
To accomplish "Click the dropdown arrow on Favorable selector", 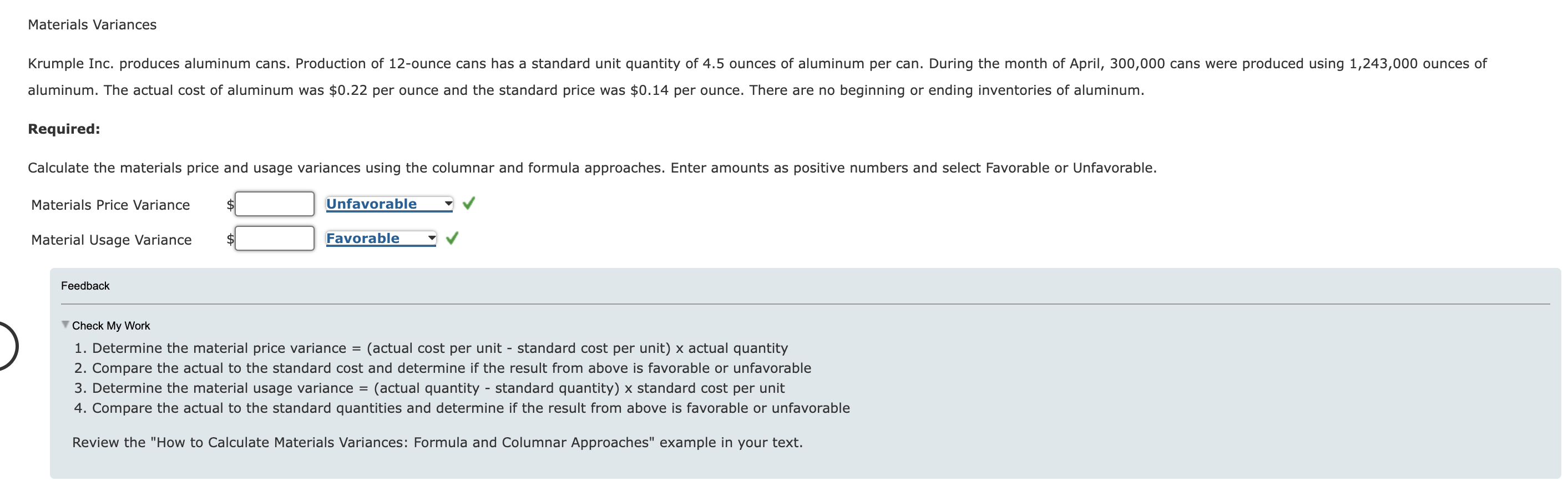I will pyautogui.click(x=431, y=238).
